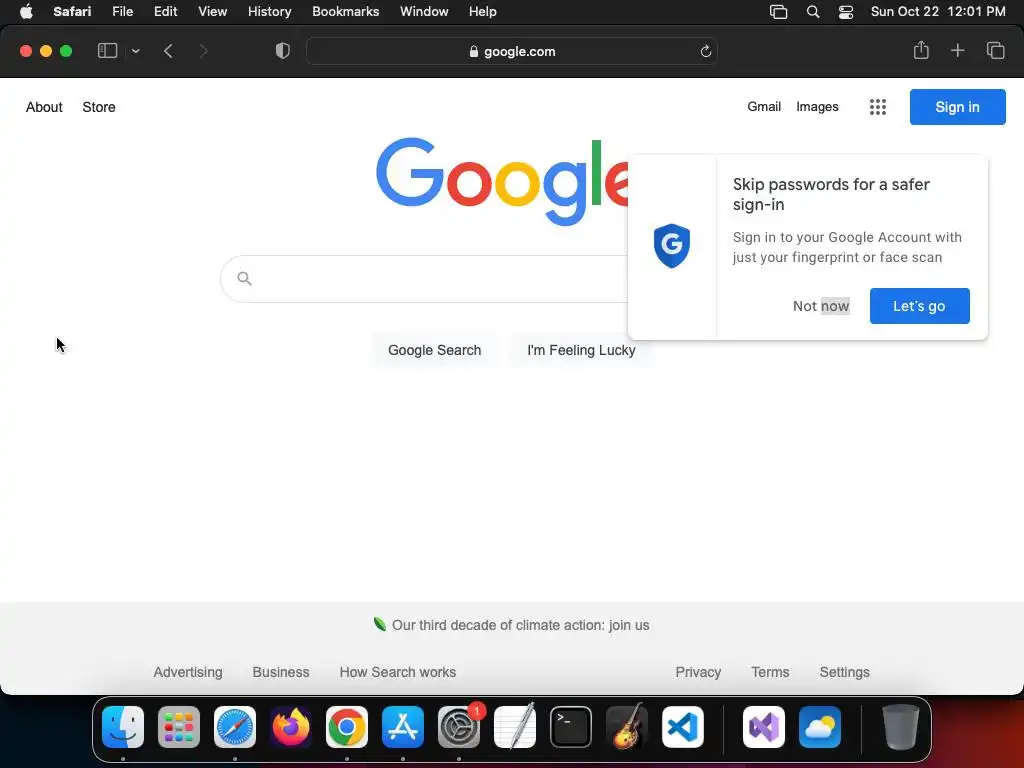Click the magnifier icon in search box
This screenshot has width=1024, height=768.
coord(244,279)
